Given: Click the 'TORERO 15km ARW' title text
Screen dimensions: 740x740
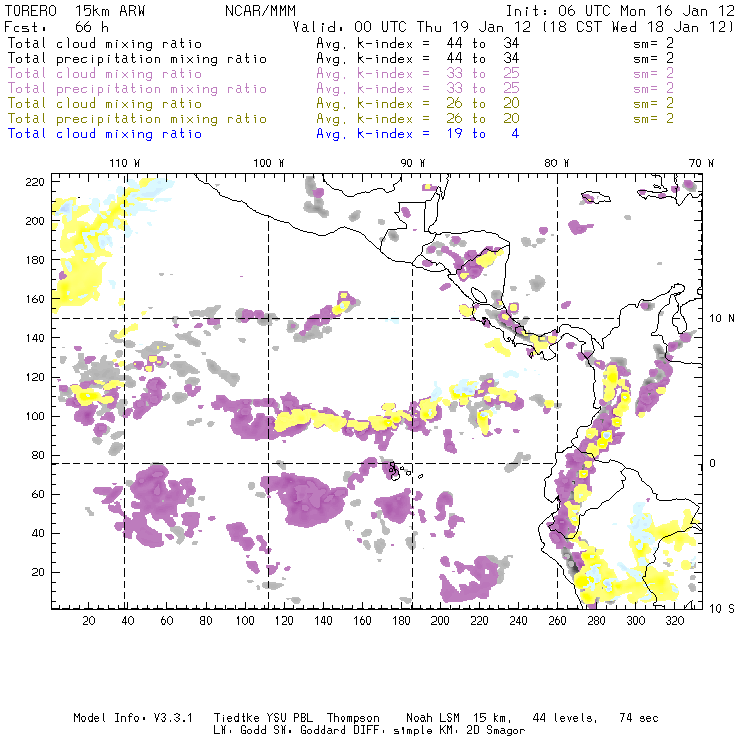Looking at the screenshot, I should tap(75, 11).
